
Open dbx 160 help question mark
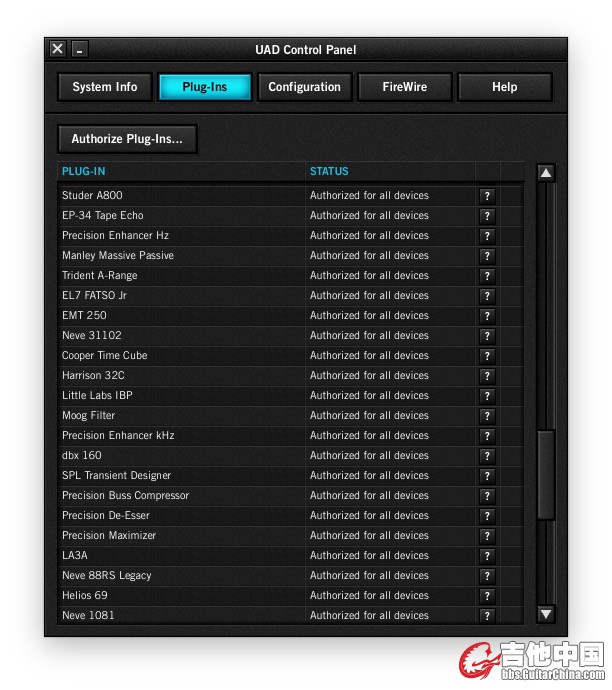click(x=487, y=456)
